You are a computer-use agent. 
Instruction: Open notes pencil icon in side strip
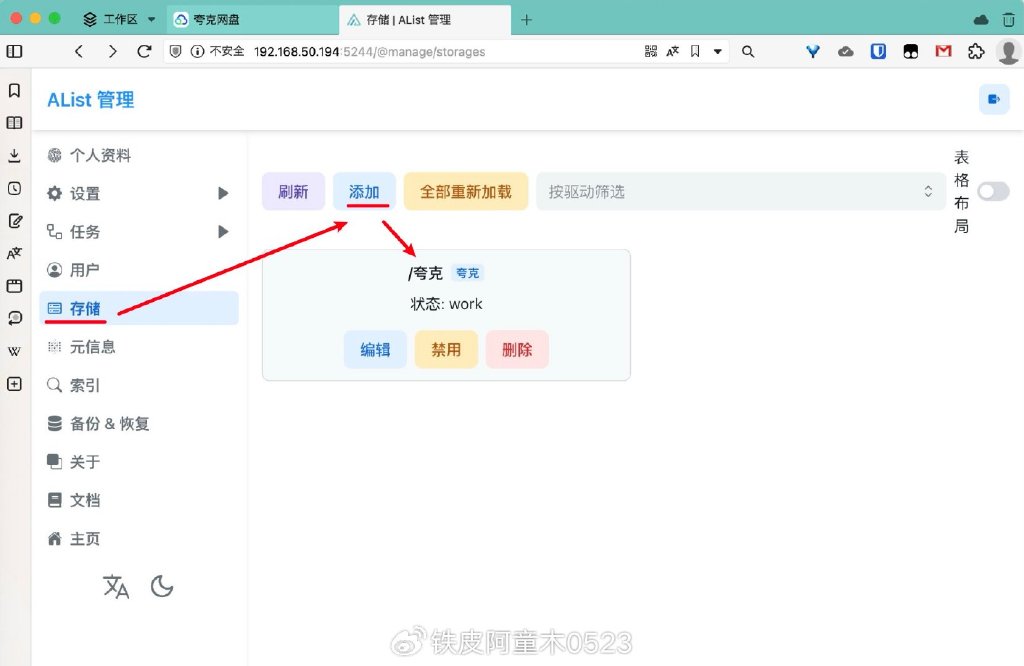point(14,221)
